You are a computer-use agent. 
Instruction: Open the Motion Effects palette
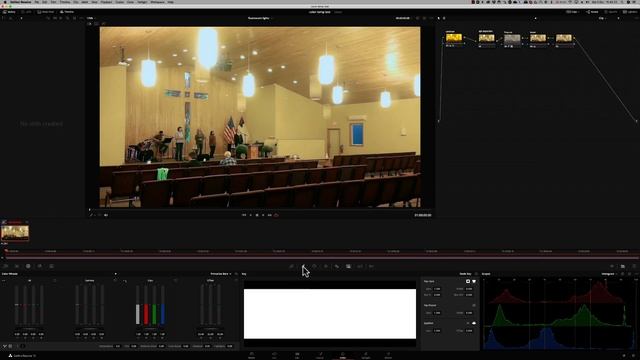[51, 266]
